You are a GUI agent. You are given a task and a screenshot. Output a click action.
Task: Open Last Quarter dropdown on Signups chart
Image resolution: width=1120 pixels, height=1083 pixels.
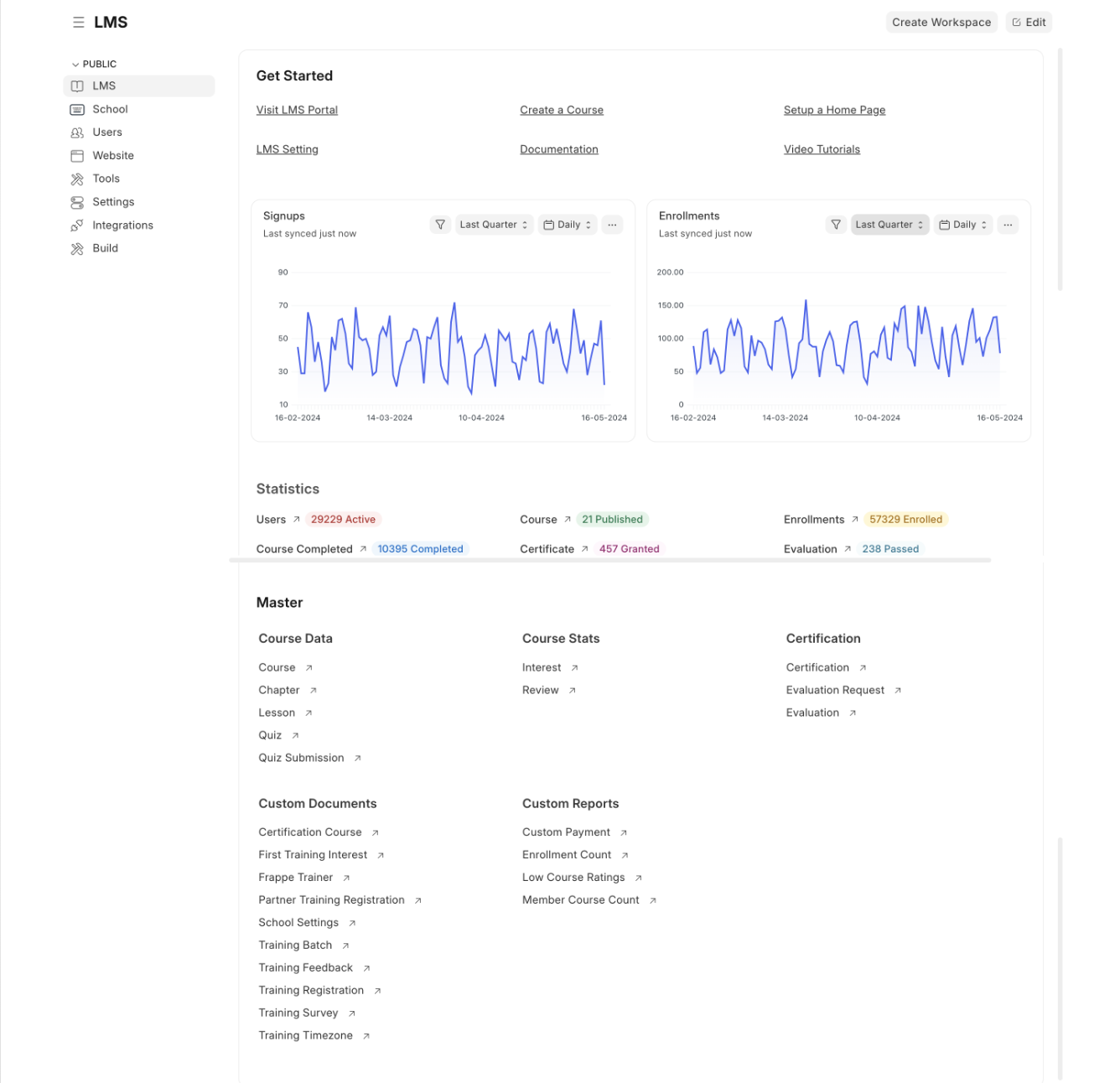click(x=494, y=225)
